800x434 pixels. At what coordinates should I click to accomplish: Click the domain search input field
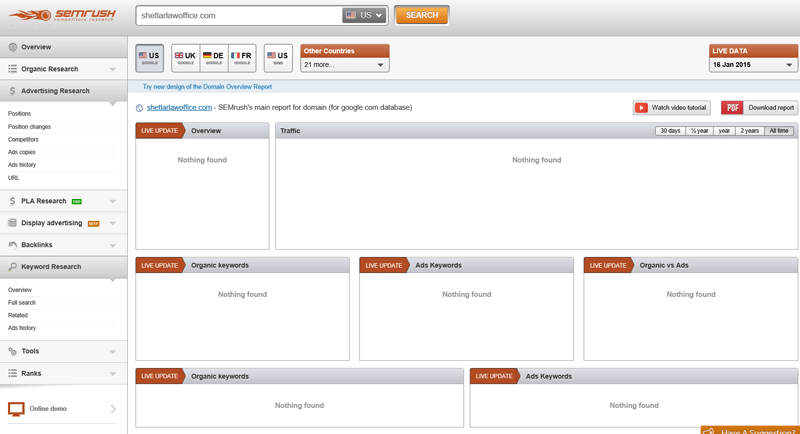click(x=239, y=15)
